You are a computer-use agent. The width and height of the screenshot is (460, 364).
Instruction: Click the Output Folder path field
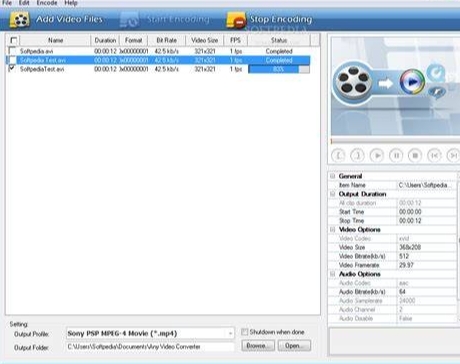point(150,347)
